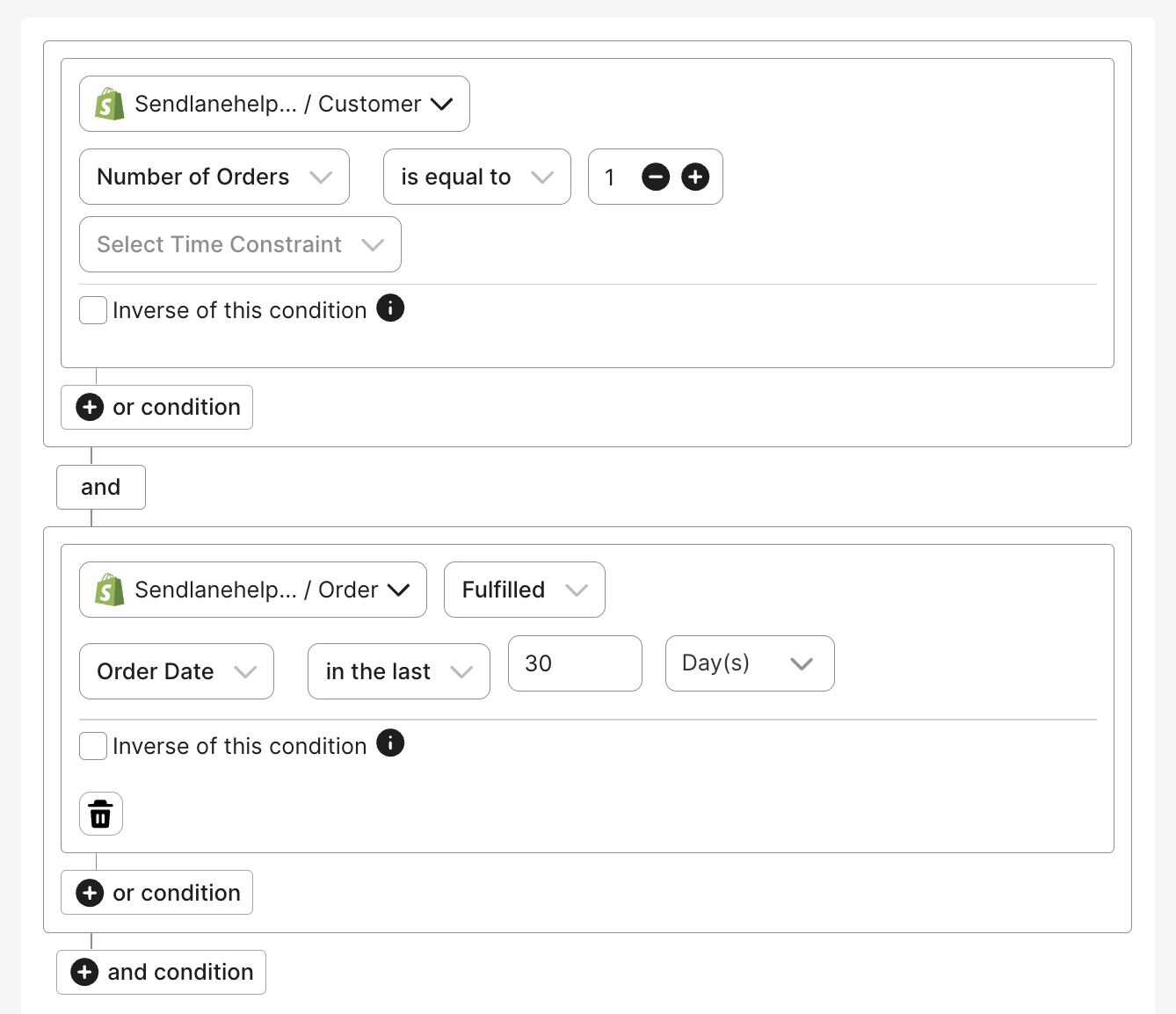
Task: Enable inverse for the Number of Orders condition
Action: (93, 310)
